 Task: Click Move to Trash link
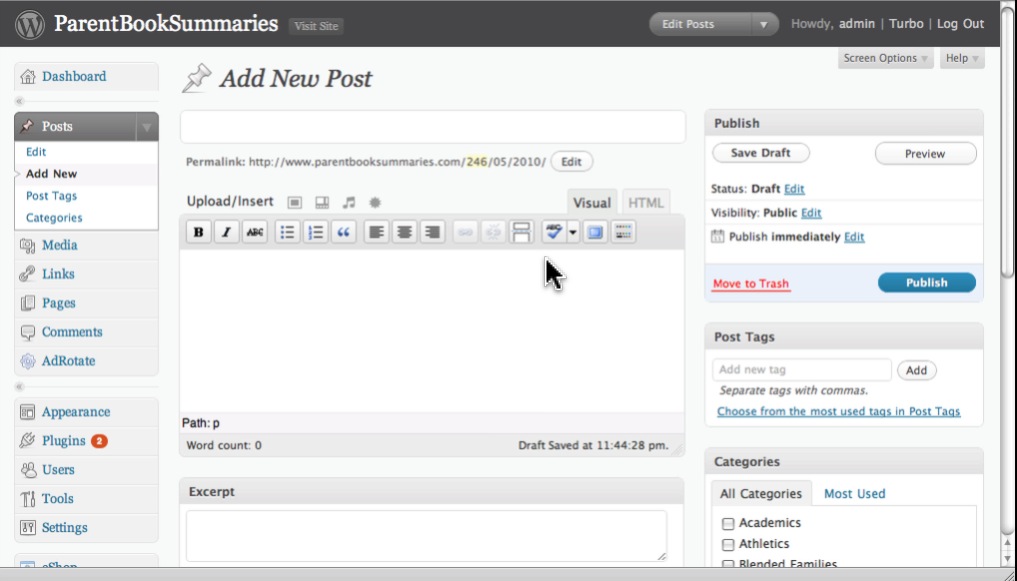751,284
